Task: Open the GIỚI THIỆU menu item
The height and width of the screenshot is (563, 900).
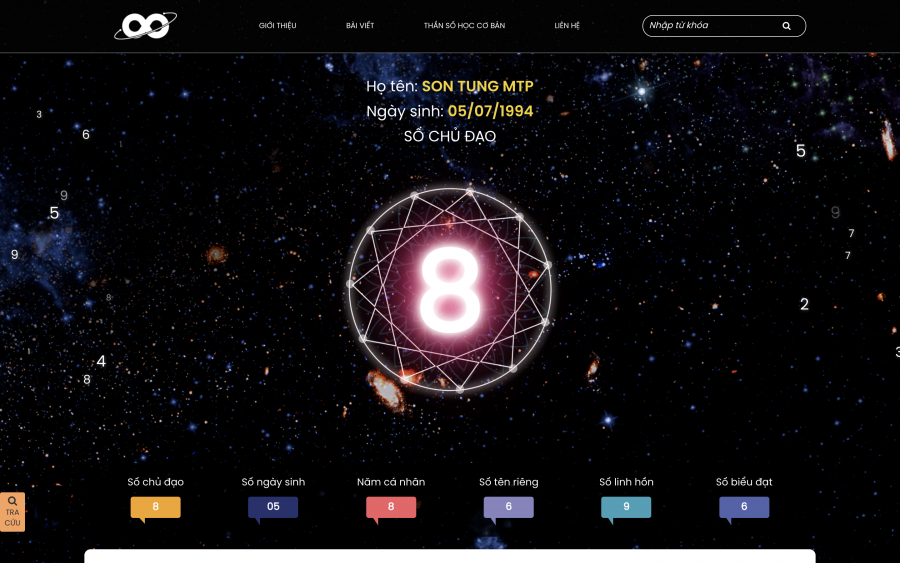Action: (x=277, y=26)
